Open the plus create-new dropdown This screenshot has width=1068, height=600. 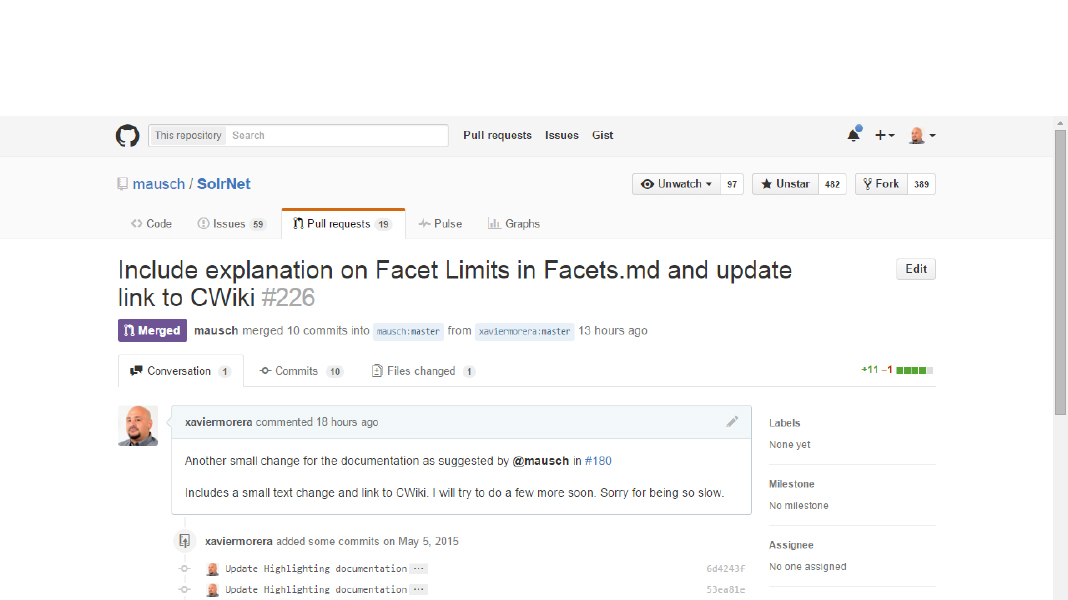[x=884, y=136]
